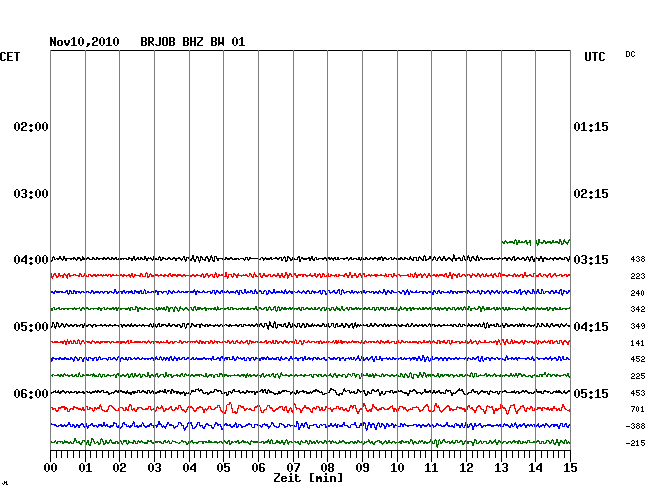
Task: Select the x-axis minute label 07
Action: 293,468
